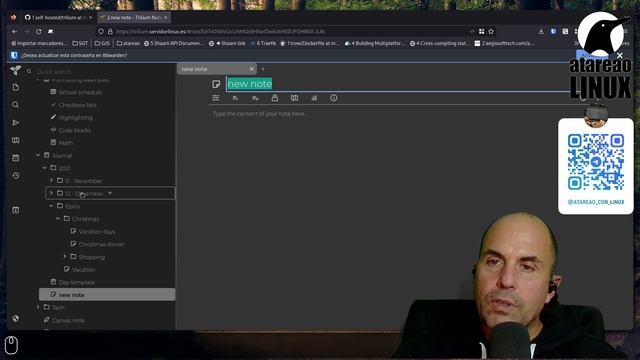Expand the Shopping folder chevron
640x360 pixels.
point(65,256)
